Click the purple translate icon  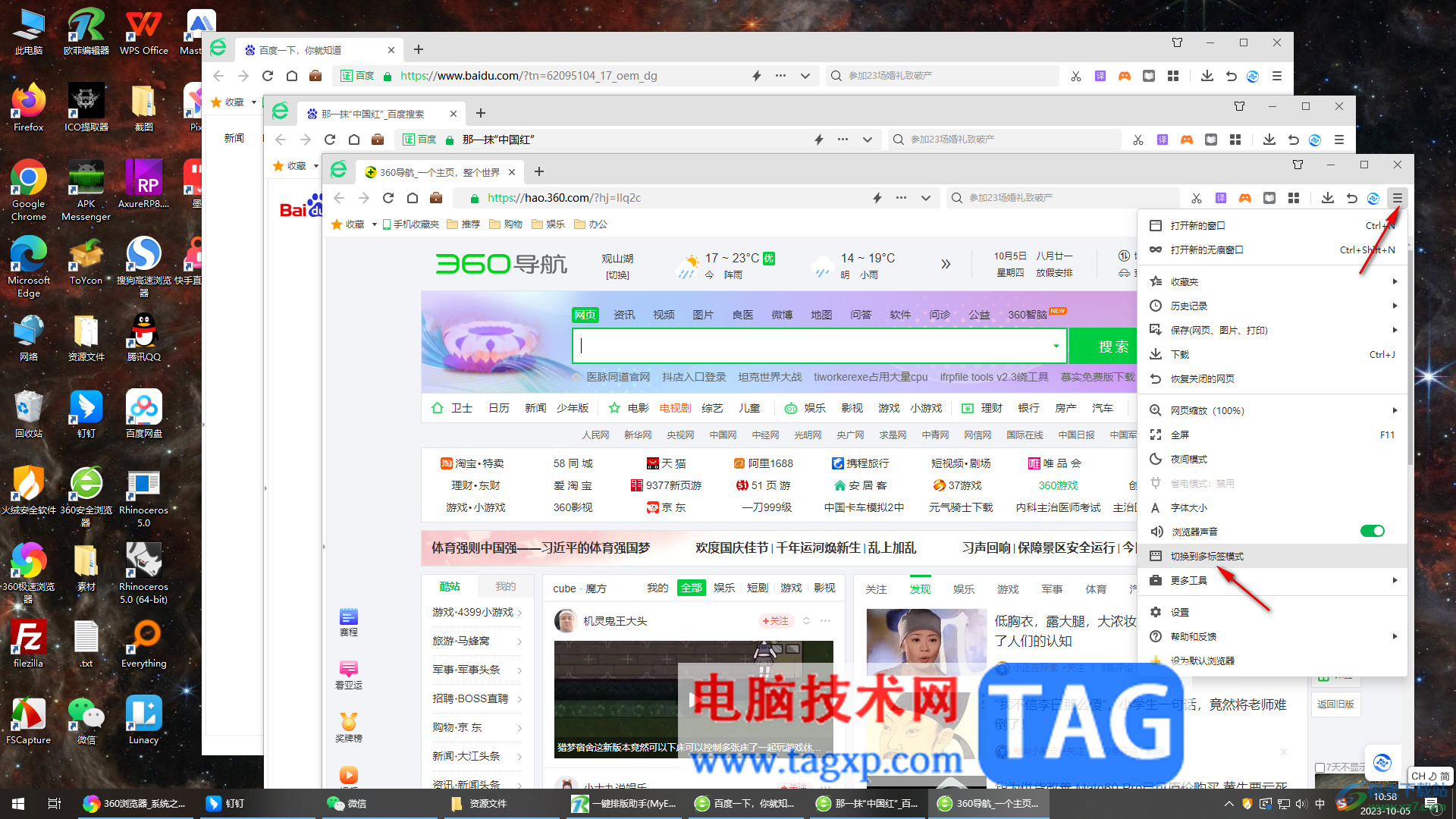point(1220,198)
